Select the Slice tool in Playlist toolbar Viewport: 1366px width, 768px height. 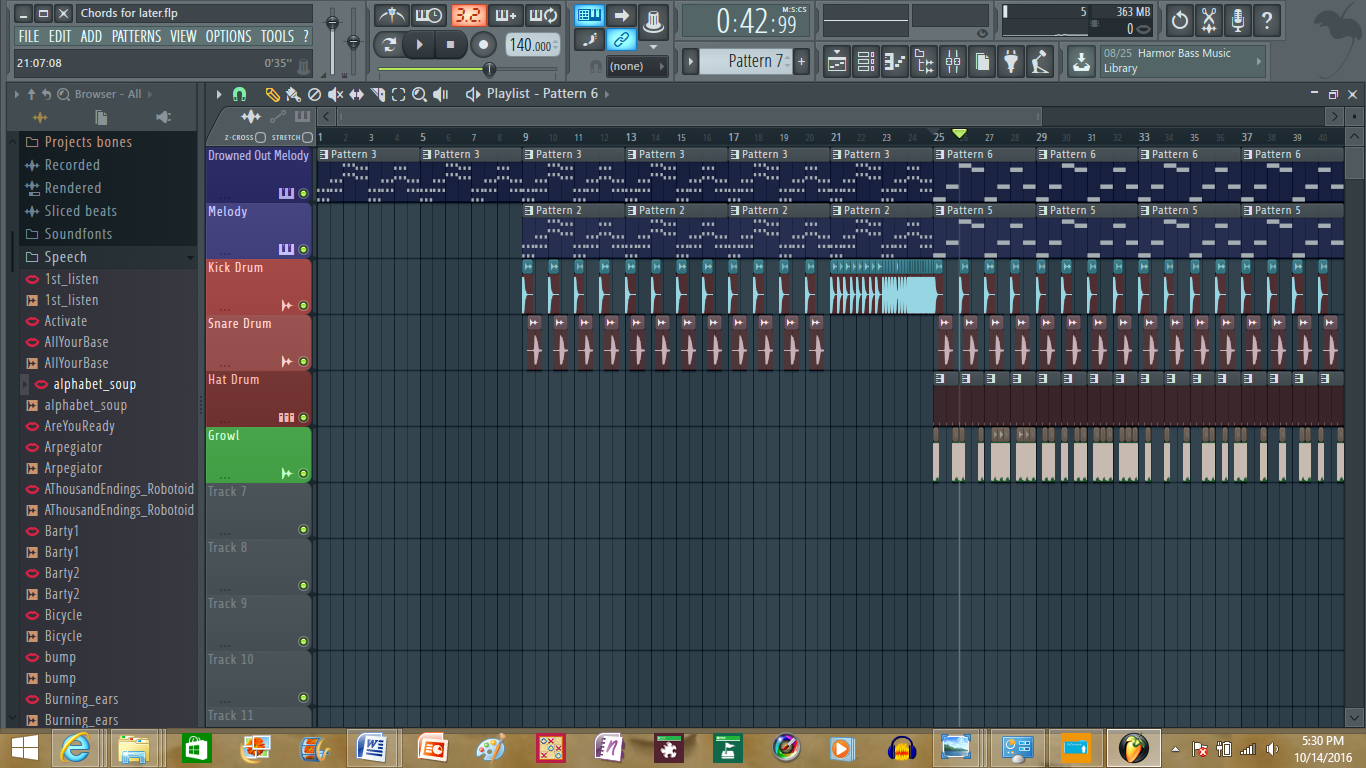point(377,94)
